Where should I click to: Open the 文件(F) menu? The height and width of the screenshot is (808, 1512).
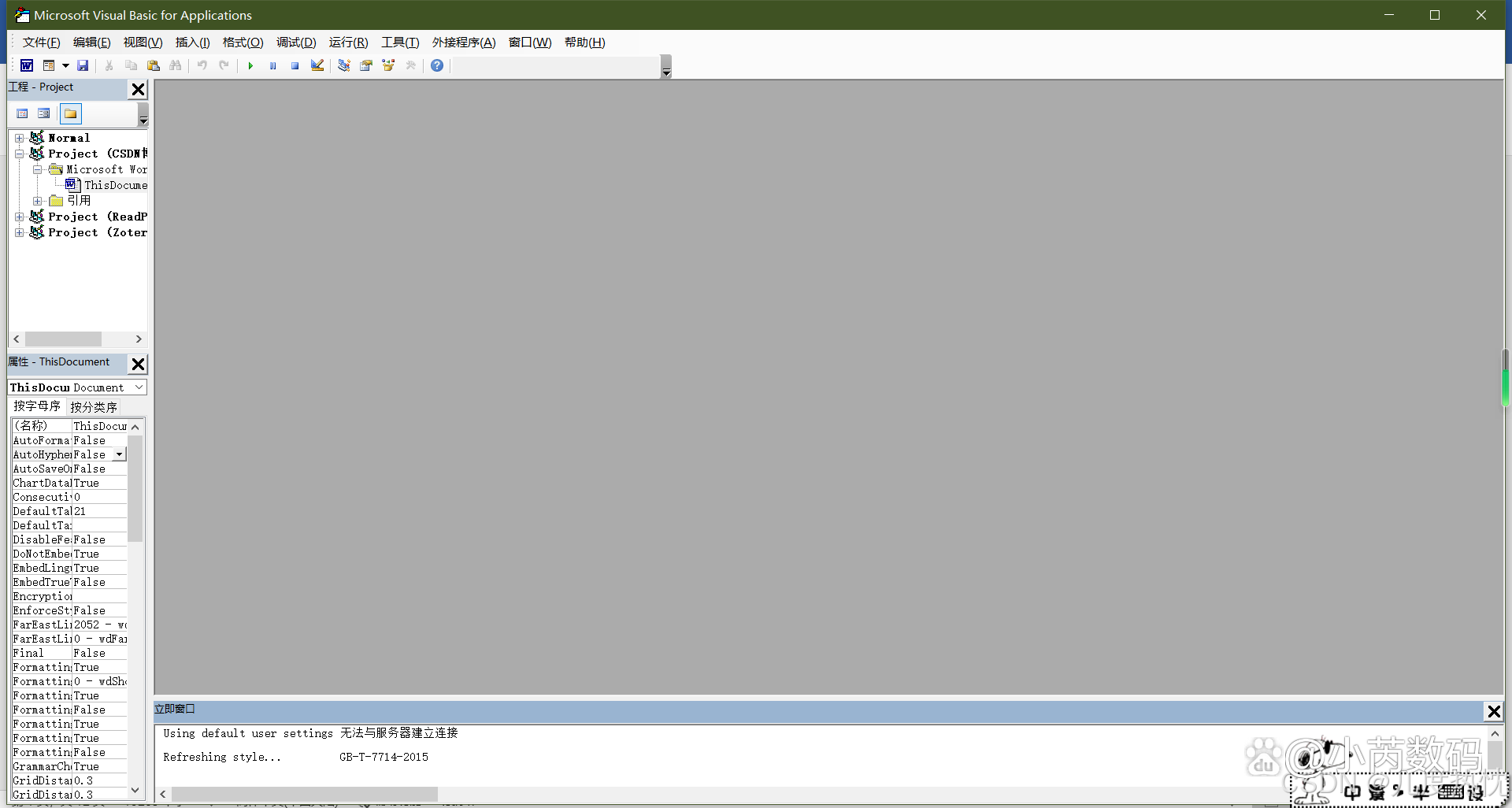(x=41, y=43)
